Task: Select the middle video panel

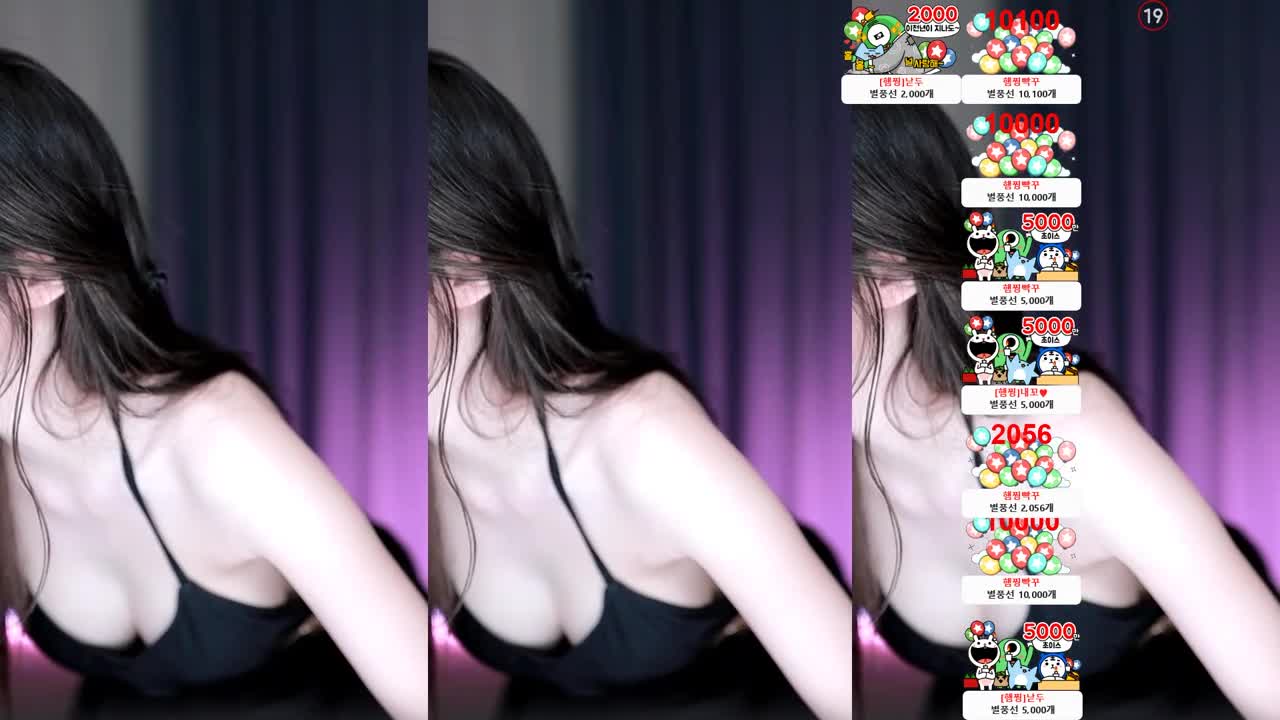Action: pos(640,360)
